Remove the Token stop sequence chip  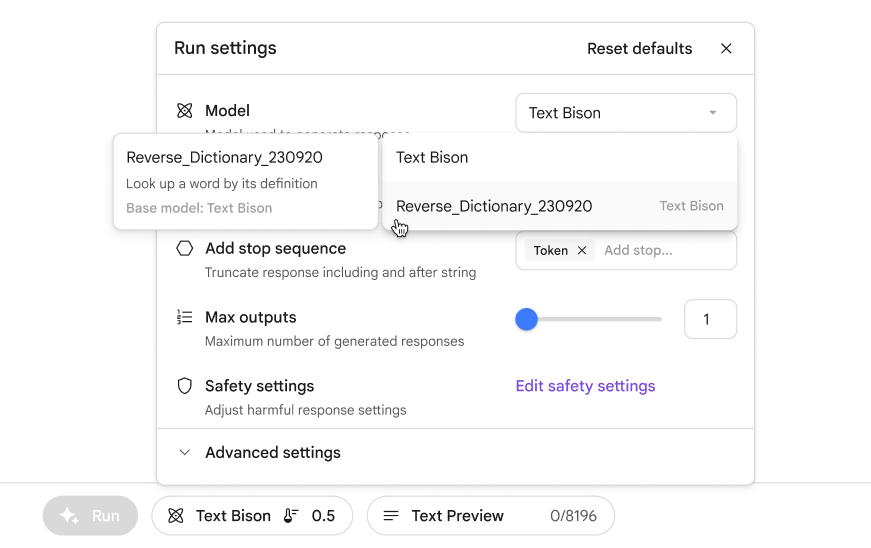point(582,251)
